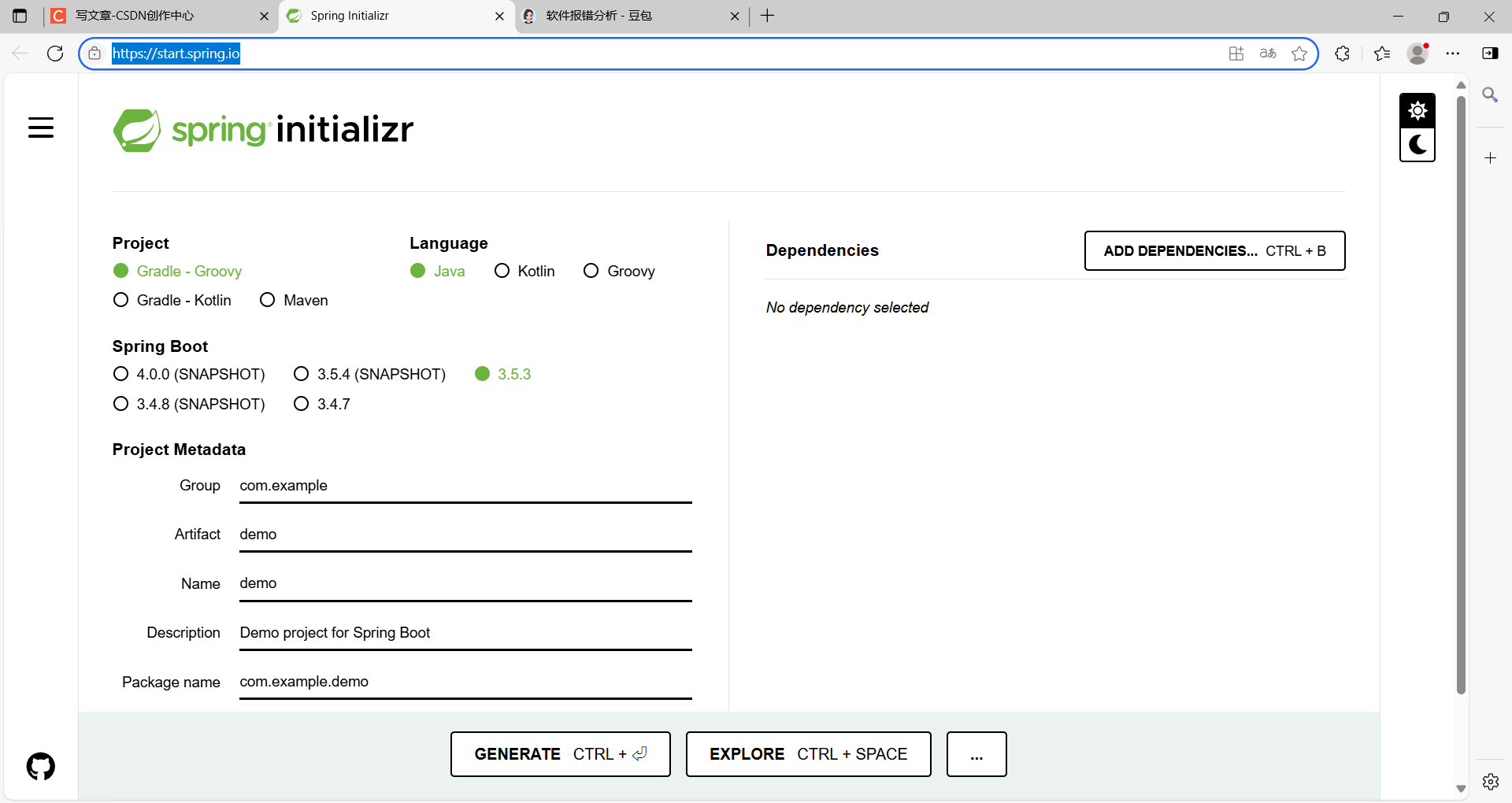Open the hamburger menu on Spring Initializr
The image size is (1512, 803).
tap(41, 128)
